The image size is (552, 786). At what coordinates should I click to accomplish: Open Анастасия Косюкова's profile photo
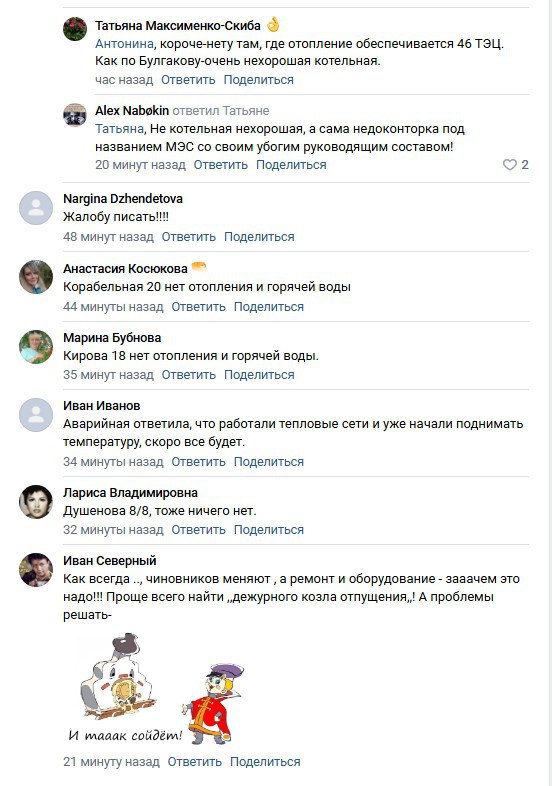click(x=36, y=277)
